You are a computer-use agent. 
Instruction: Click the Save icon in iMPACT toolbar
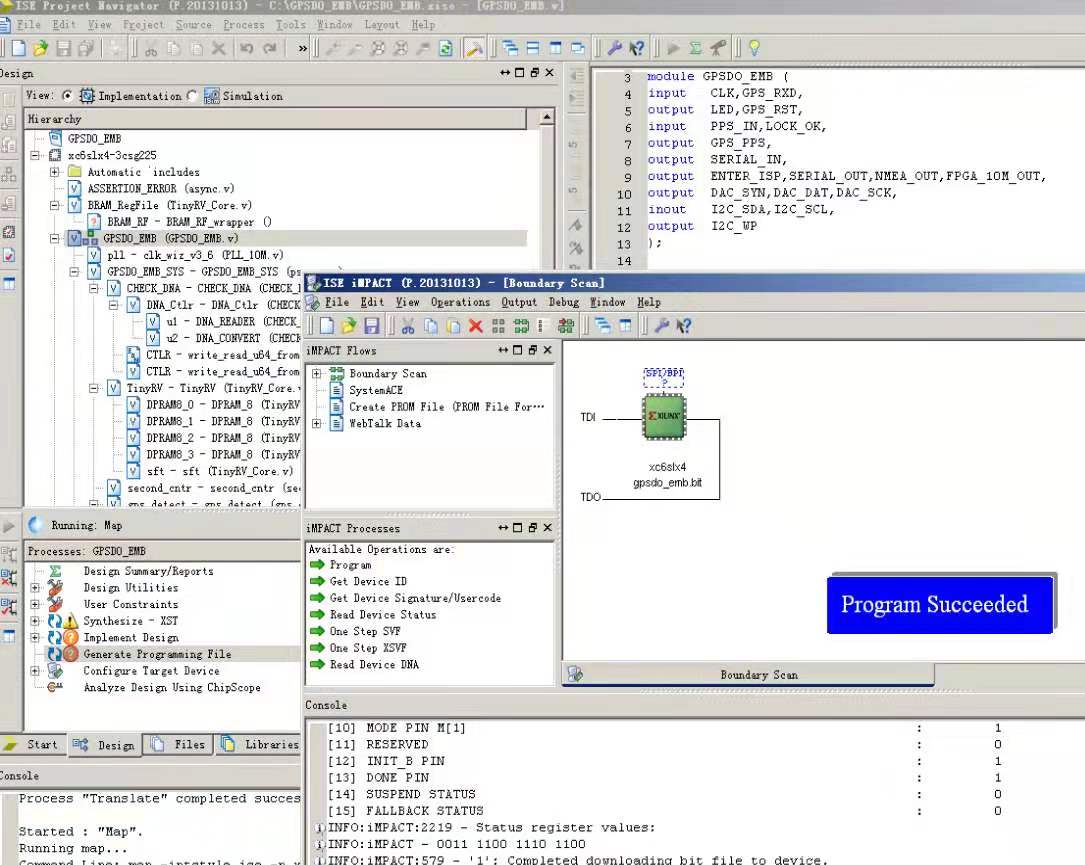click(x=371, y=326)
